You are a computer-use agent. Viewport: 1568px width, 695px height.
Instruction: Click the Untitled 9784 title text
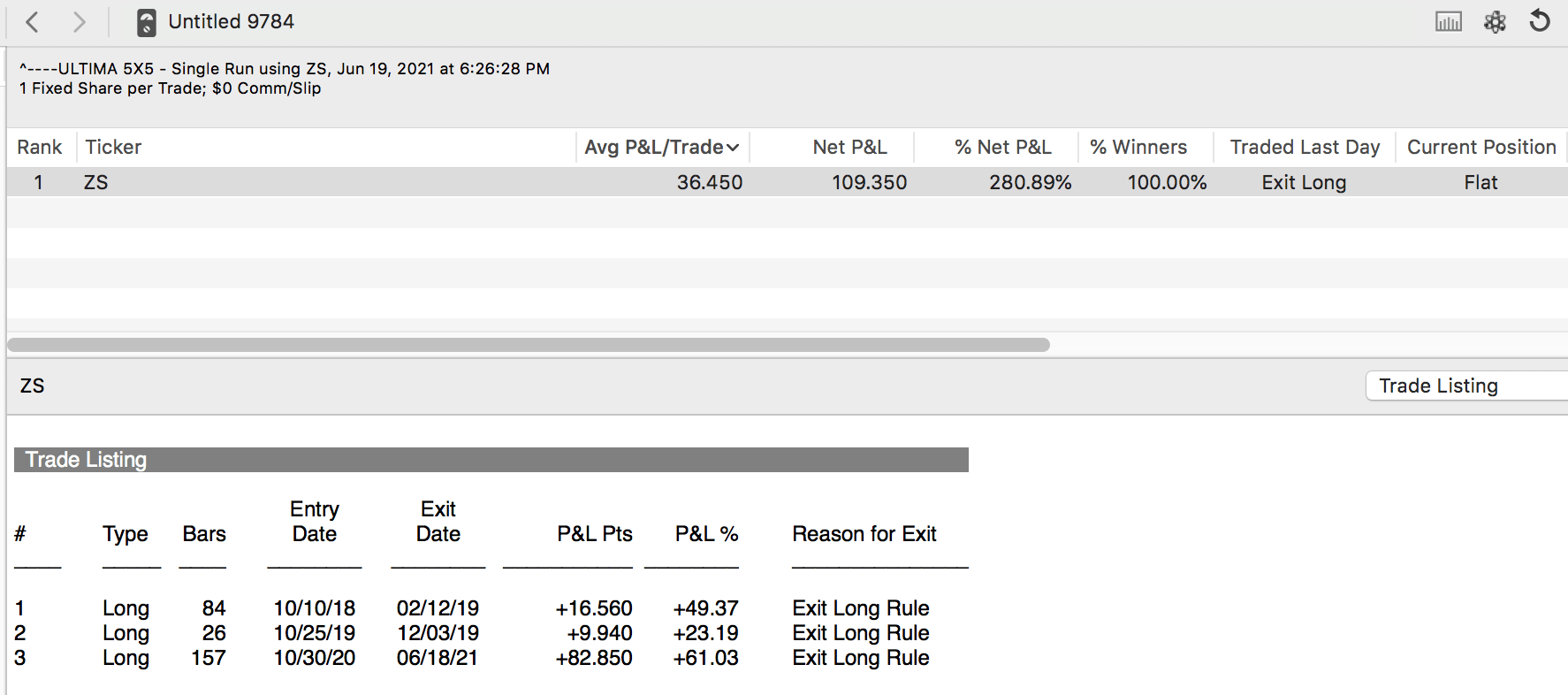tap(231, 22)
